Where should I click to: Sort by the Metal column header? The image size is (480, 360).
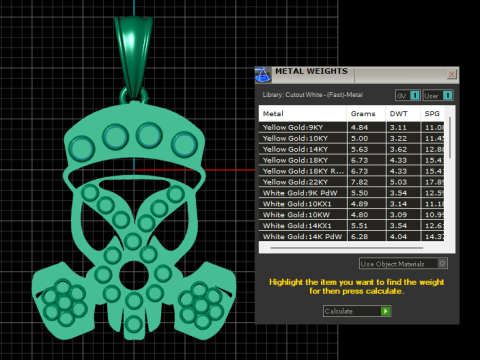tap(303, 114)
